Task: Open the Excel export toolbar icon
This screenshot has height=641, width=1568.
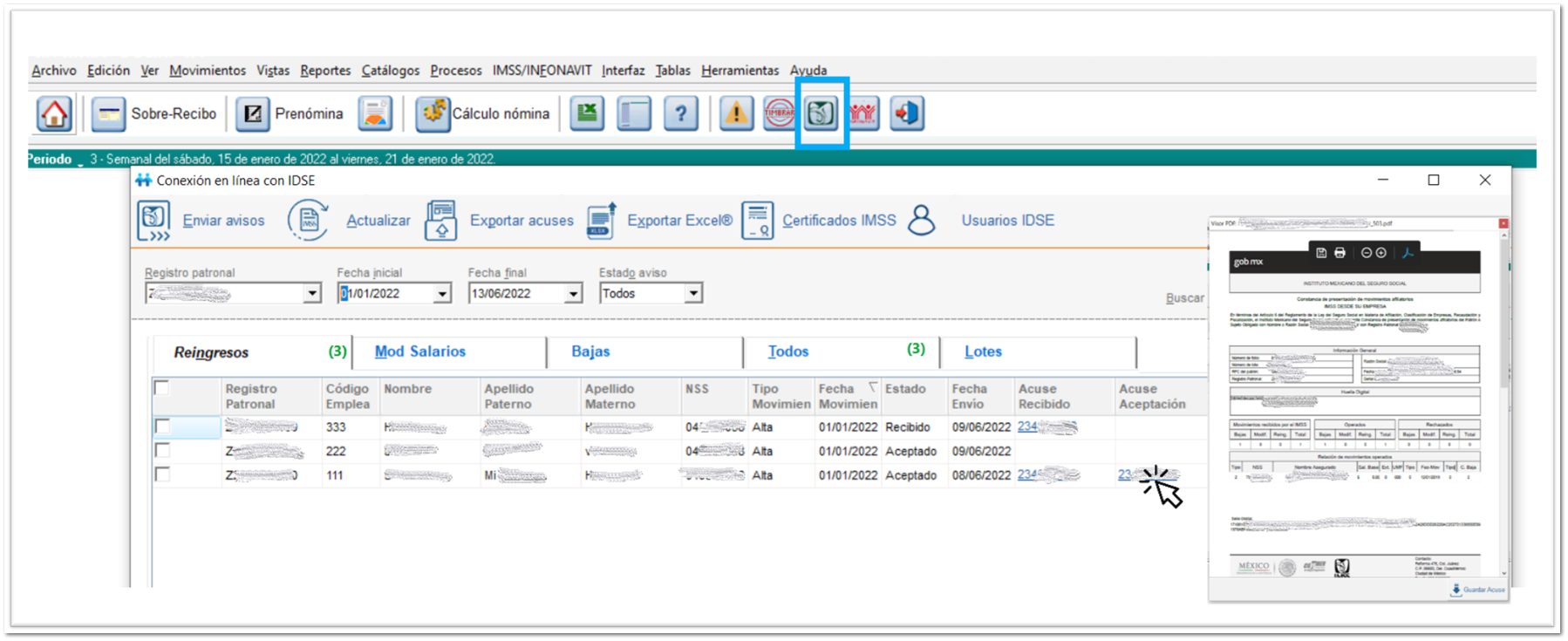Action: [x=587, y=113]
